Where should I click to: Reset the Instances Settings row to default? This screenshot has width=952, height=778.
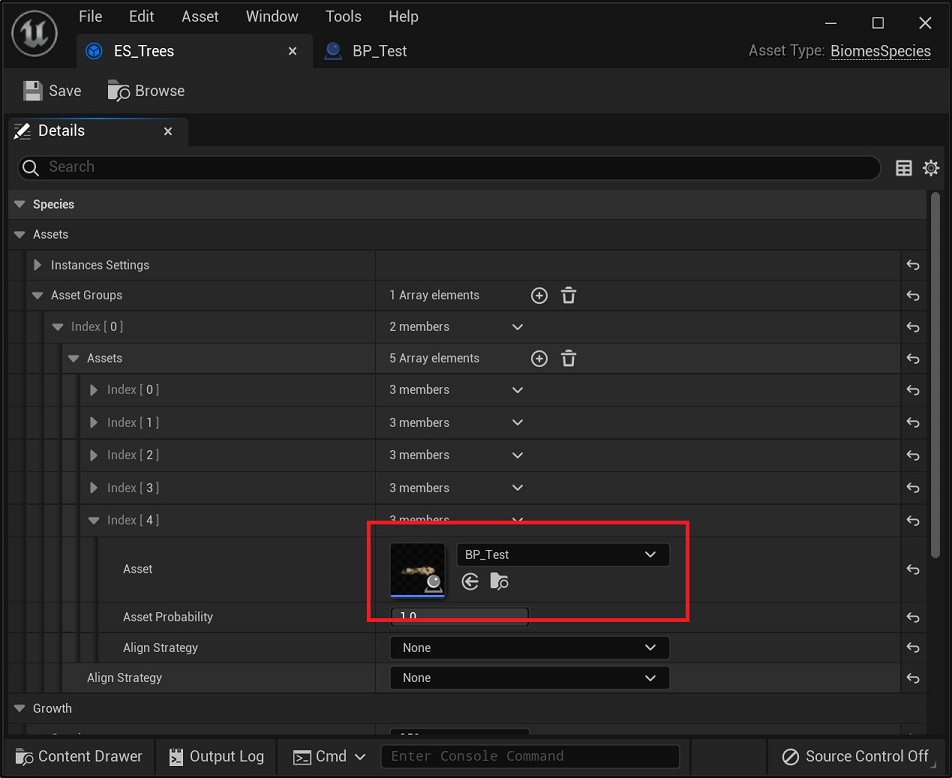(912, 266)
